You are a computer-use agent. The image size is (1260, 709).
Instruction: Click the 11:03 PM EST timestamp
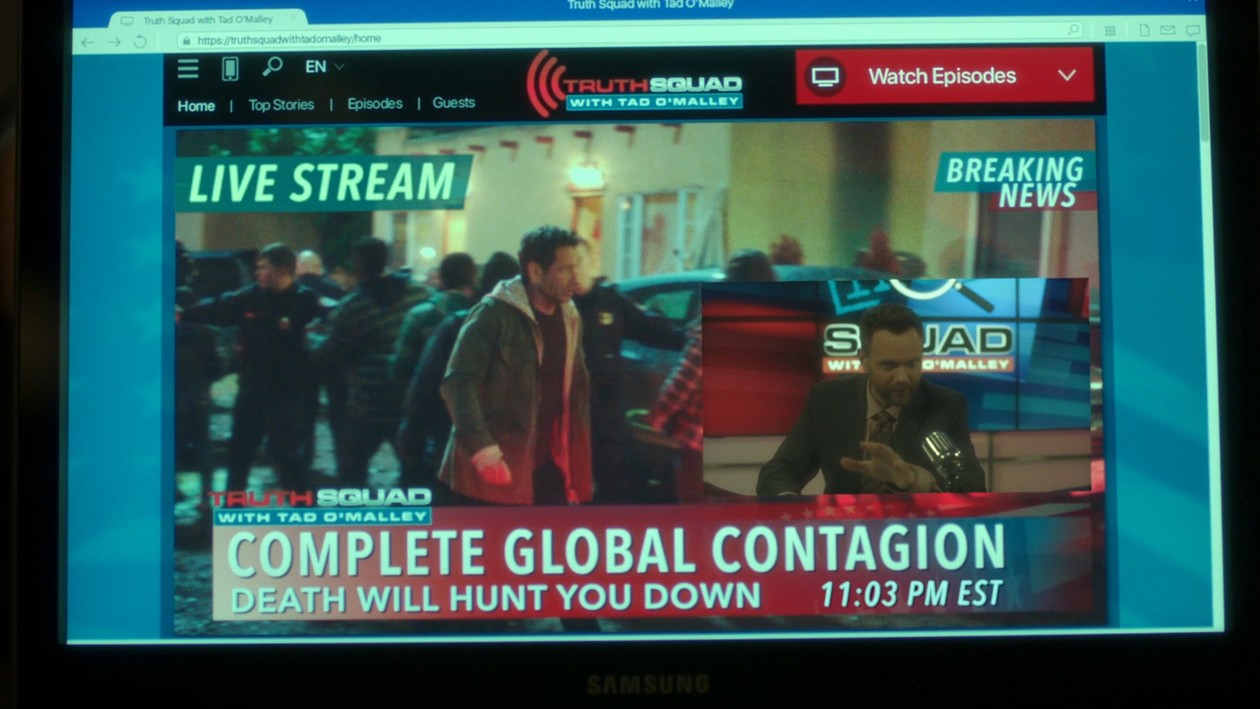click(911, 594)
